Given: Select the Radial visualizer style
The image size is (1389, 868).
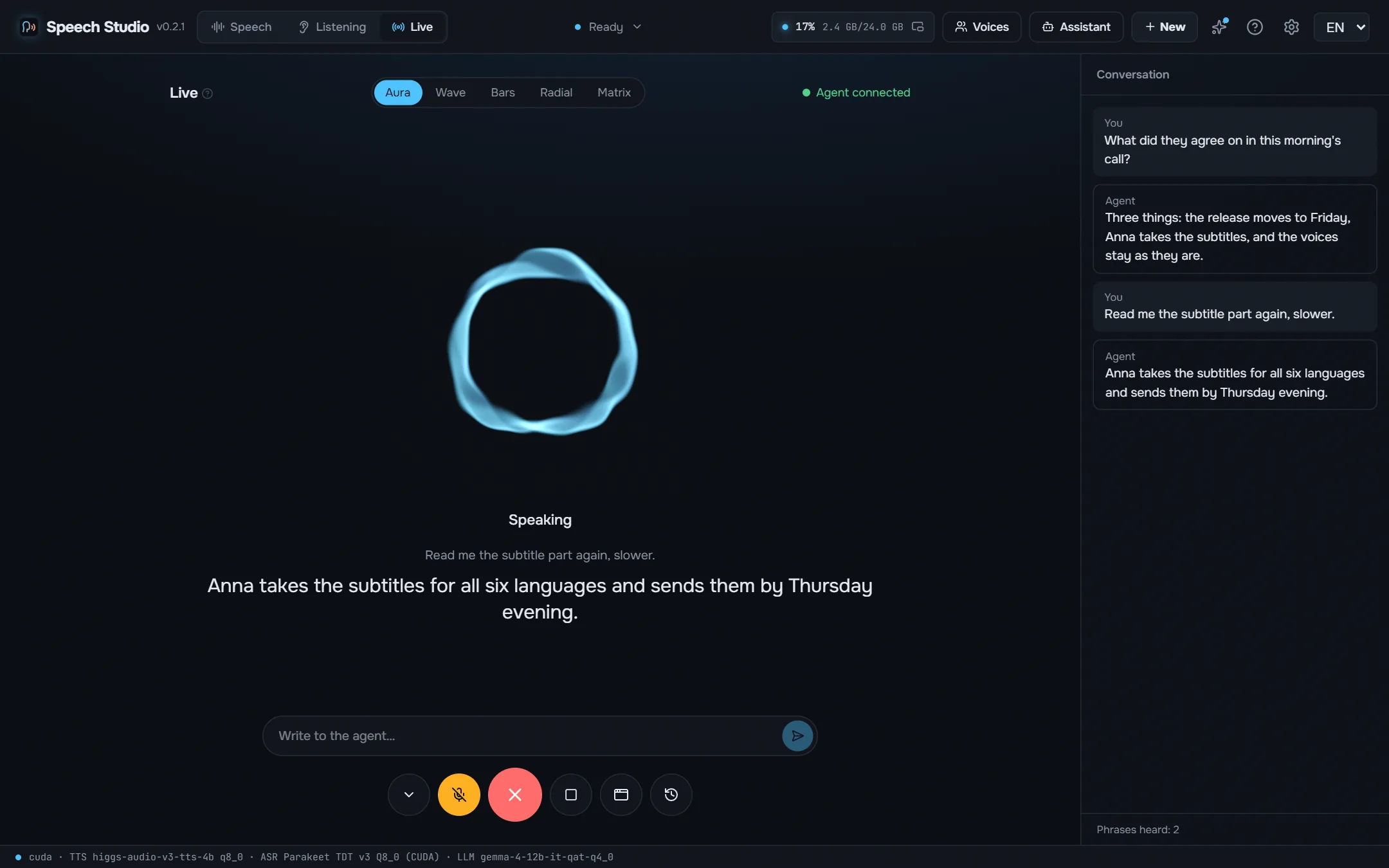Looking at the screenshot, I should pos(556,93).
